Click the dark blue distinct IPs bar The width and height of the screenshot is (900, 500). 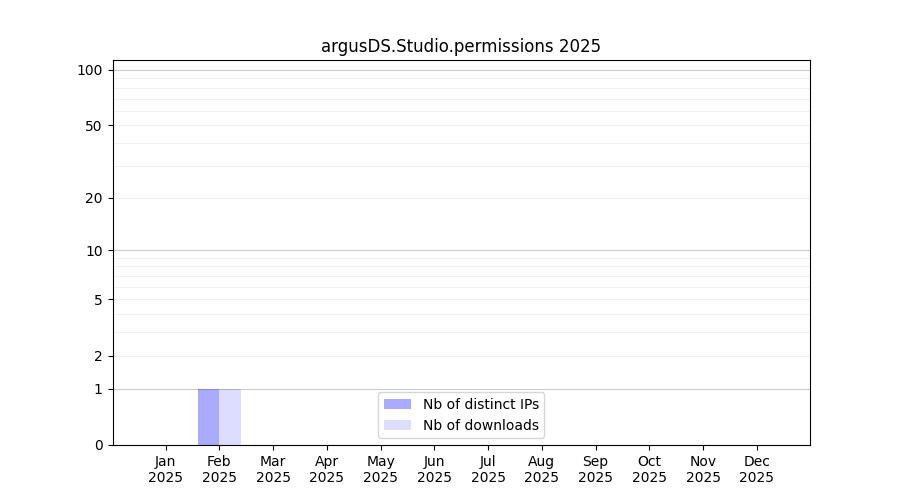tap(208, 417)
